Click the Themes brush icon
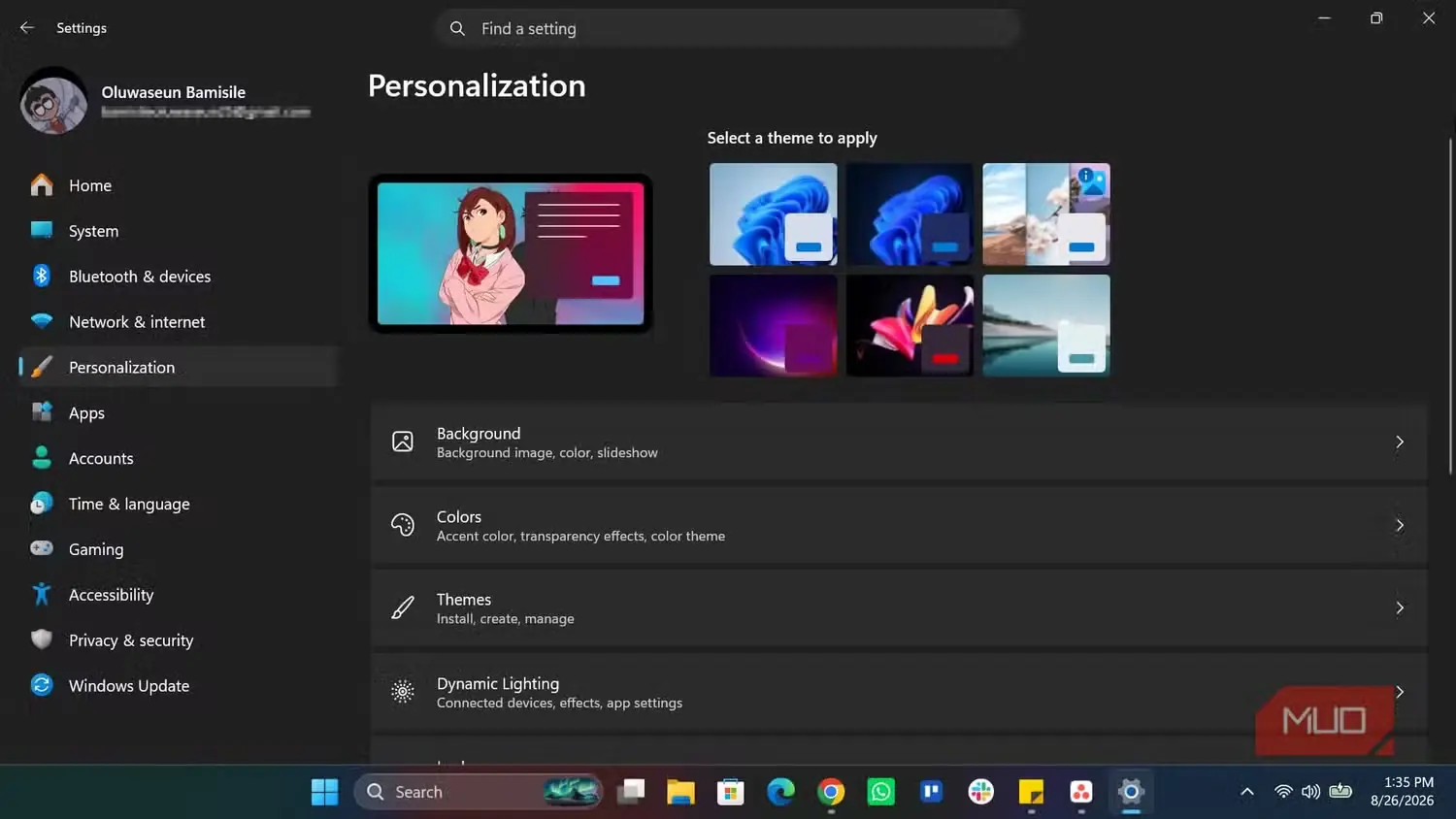This screenshot has height=819, width=1456. 403,608
